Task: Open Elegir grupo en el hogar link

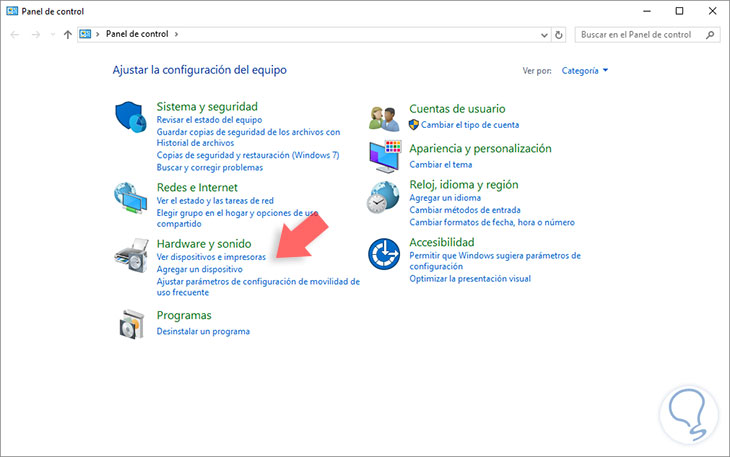Action: 237,218
